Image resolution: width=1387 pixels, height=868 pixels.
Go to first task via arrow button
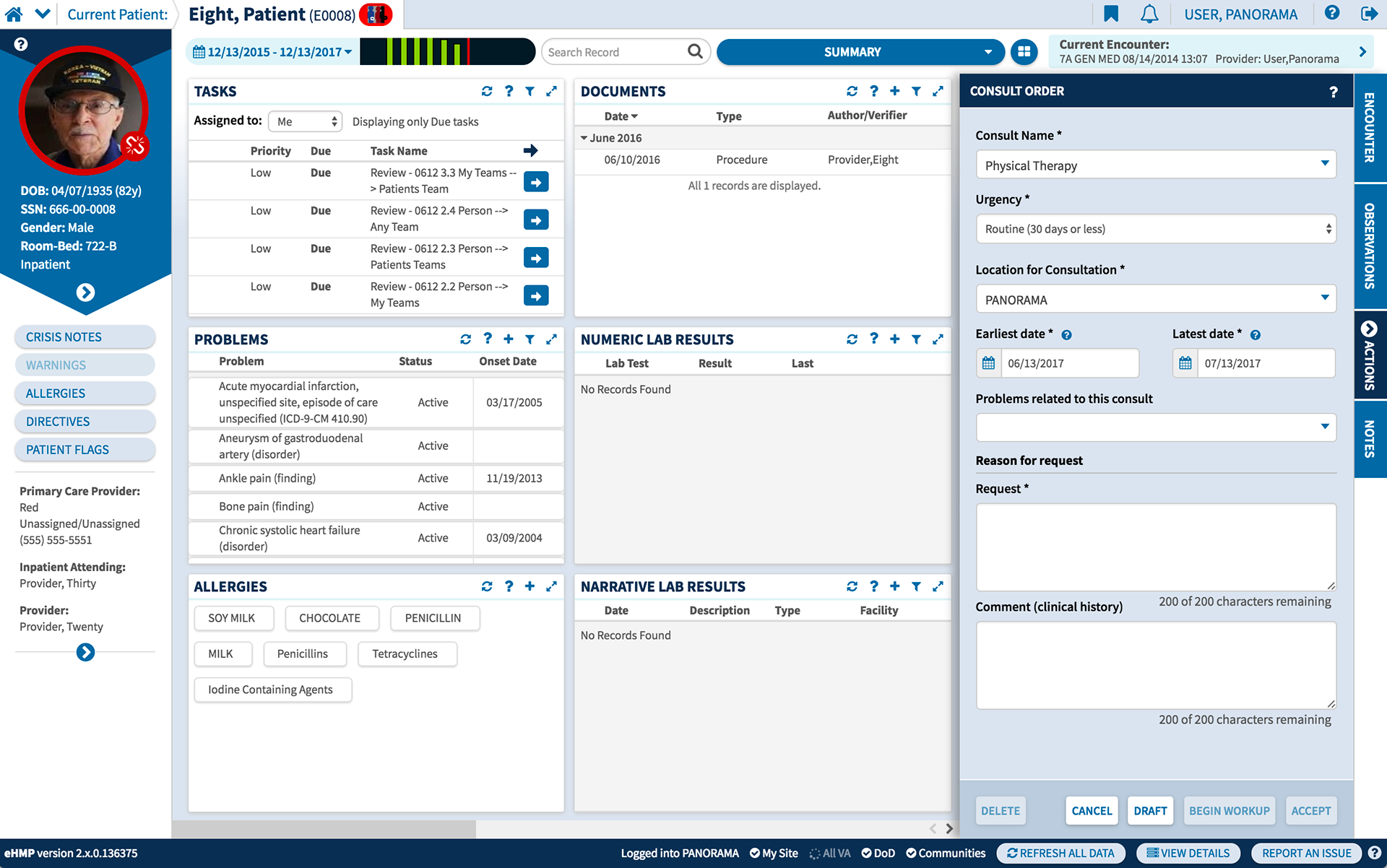[535, 182]
